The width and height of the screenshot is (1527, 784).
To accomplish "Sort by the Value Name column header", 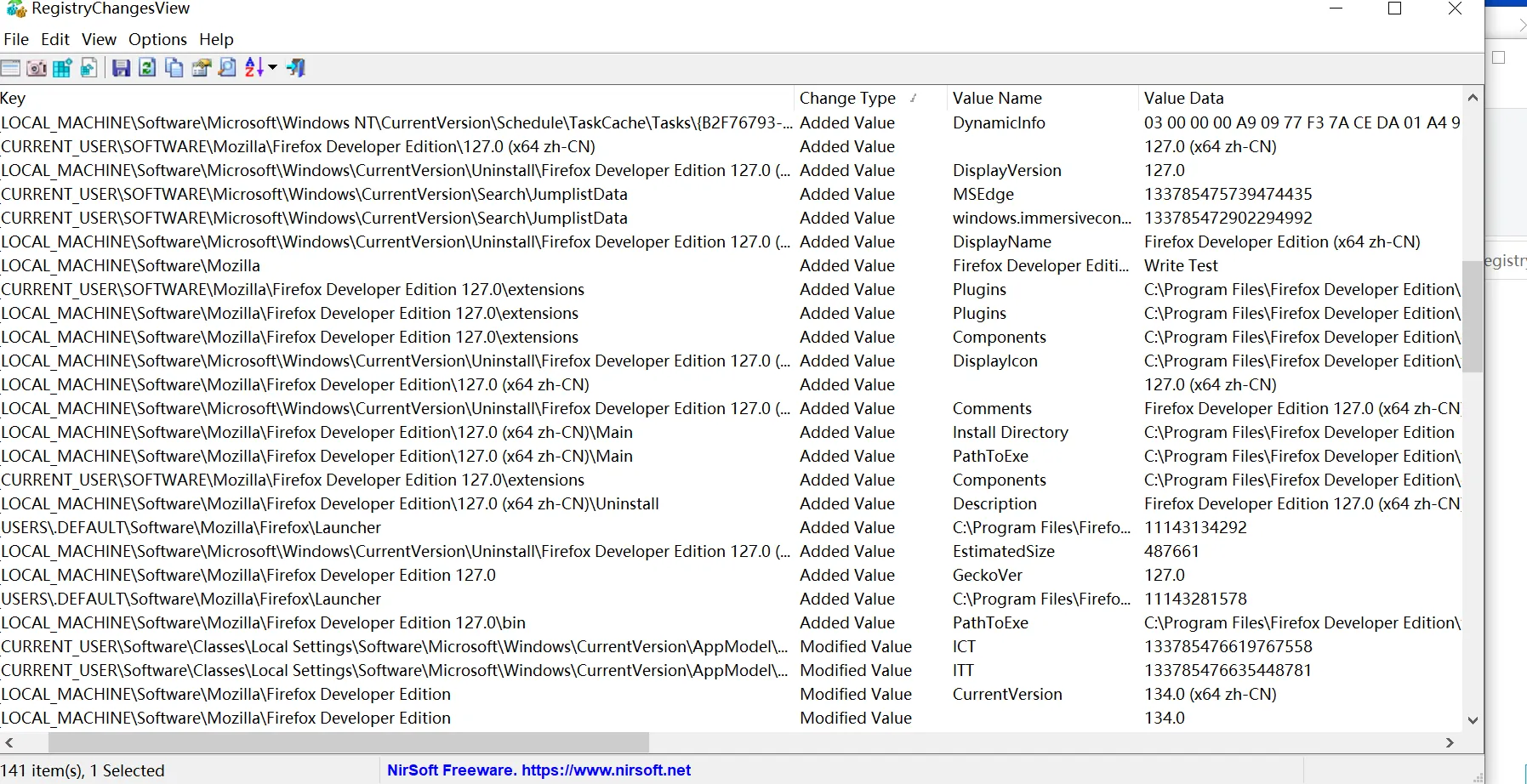I will coord(997,98).
